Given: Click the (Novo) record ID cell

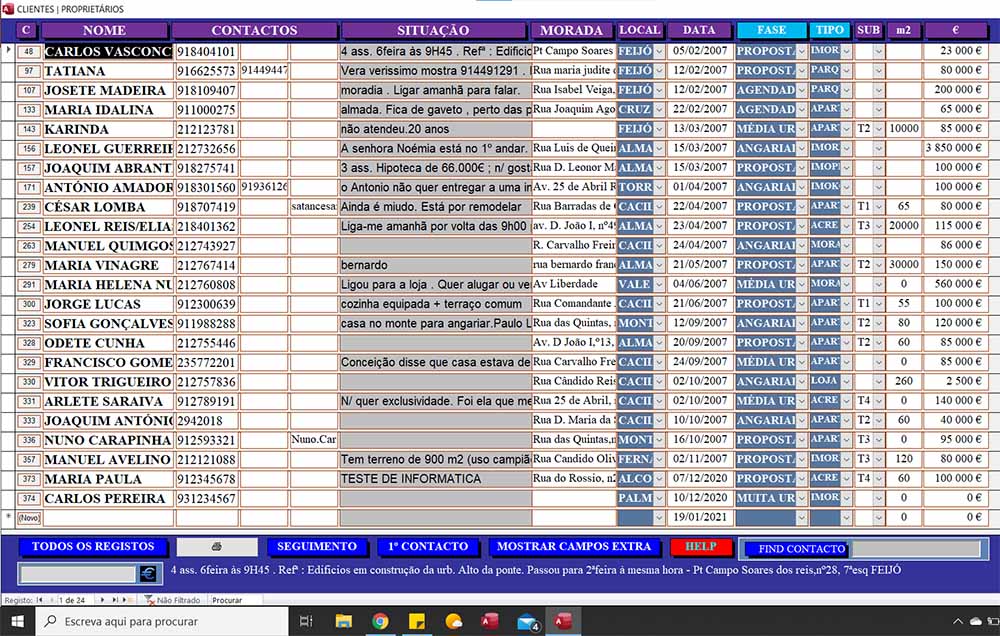Looking at the screenshot, I should click(x=29, y=518).
